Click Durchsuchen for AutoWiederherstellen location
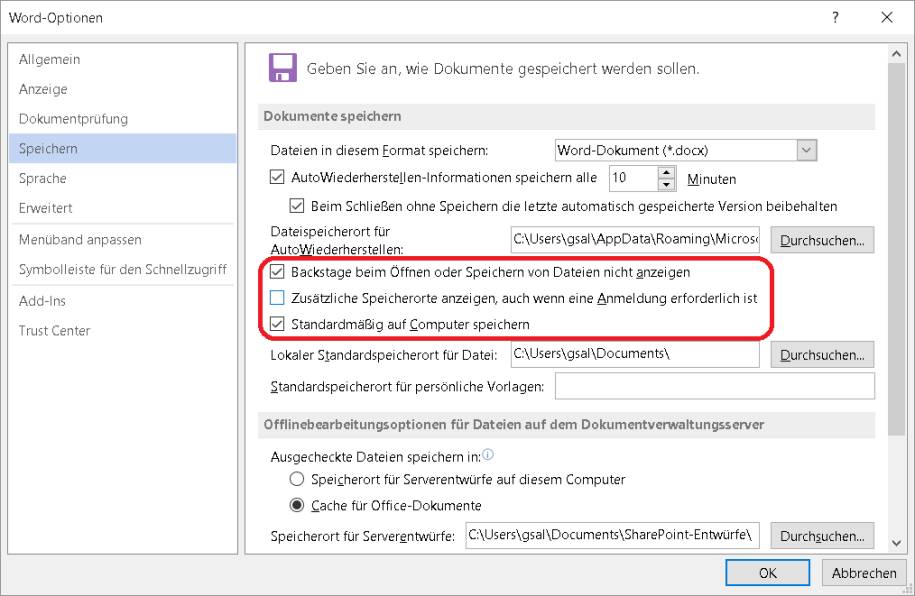The width and height of the screenshot is (915, 596). (822, 240)
